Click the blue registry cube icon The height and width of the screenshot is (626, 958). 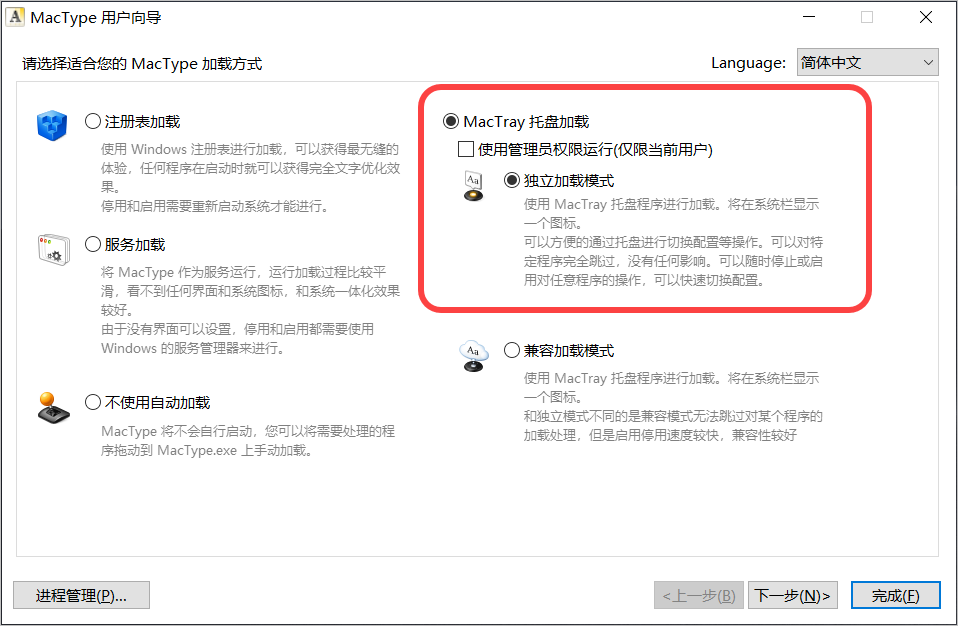[52, 125]
